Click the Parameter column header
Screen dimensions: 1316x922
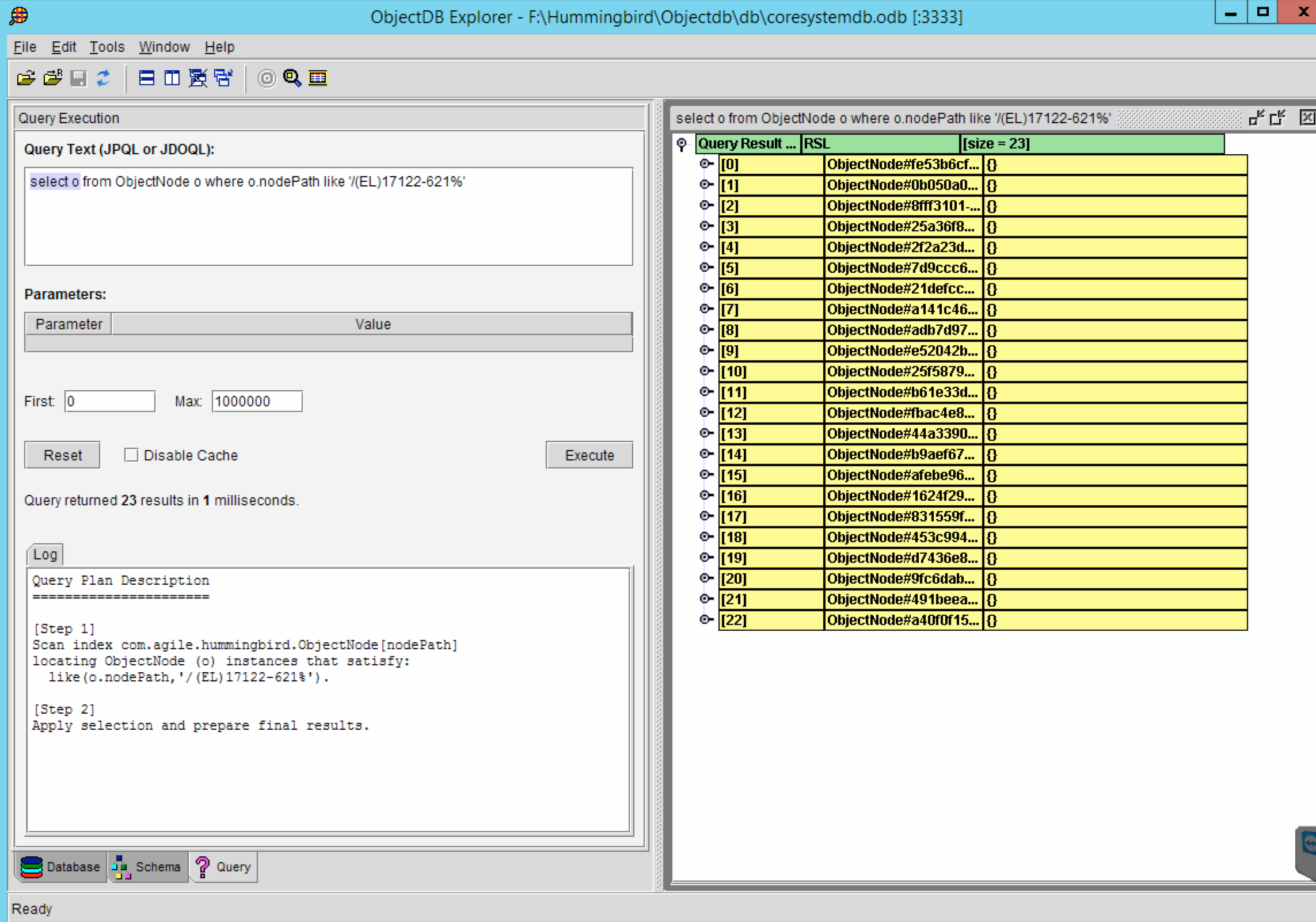click(69, 324)
